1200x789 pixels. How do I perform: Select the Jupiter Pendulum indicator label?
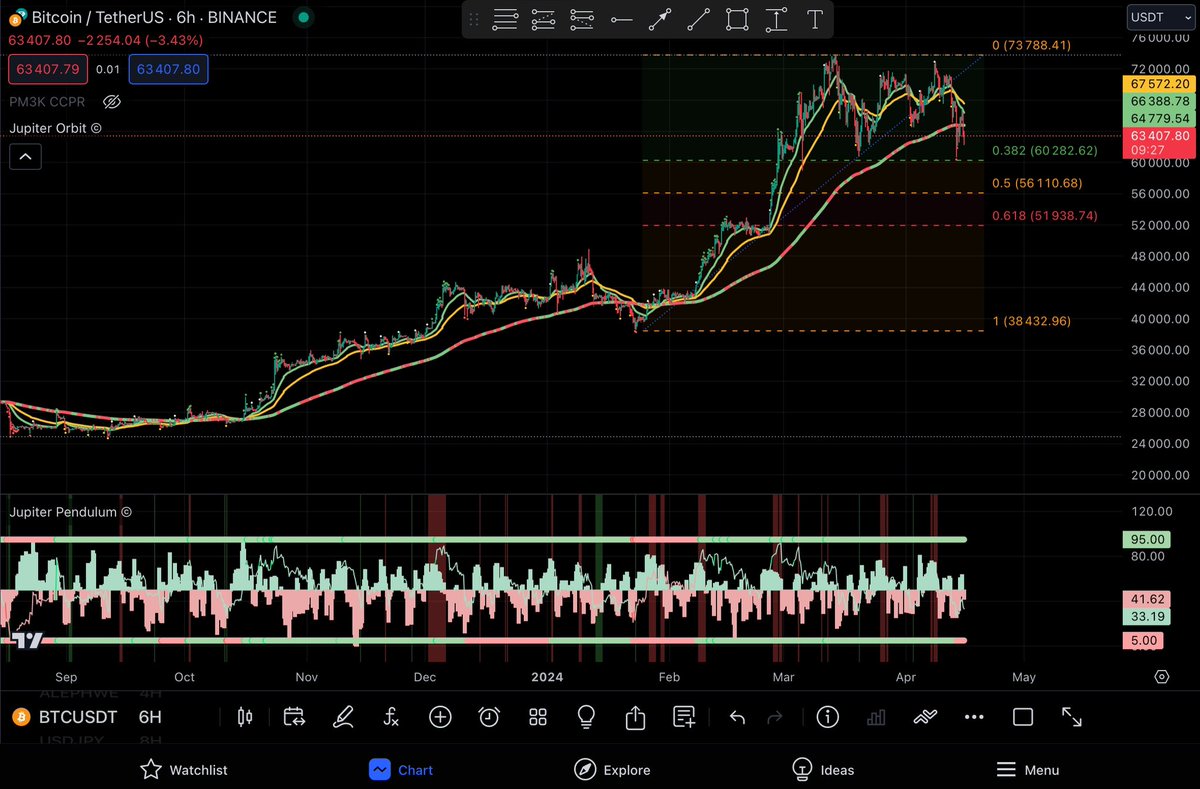[x=71, y=511]
